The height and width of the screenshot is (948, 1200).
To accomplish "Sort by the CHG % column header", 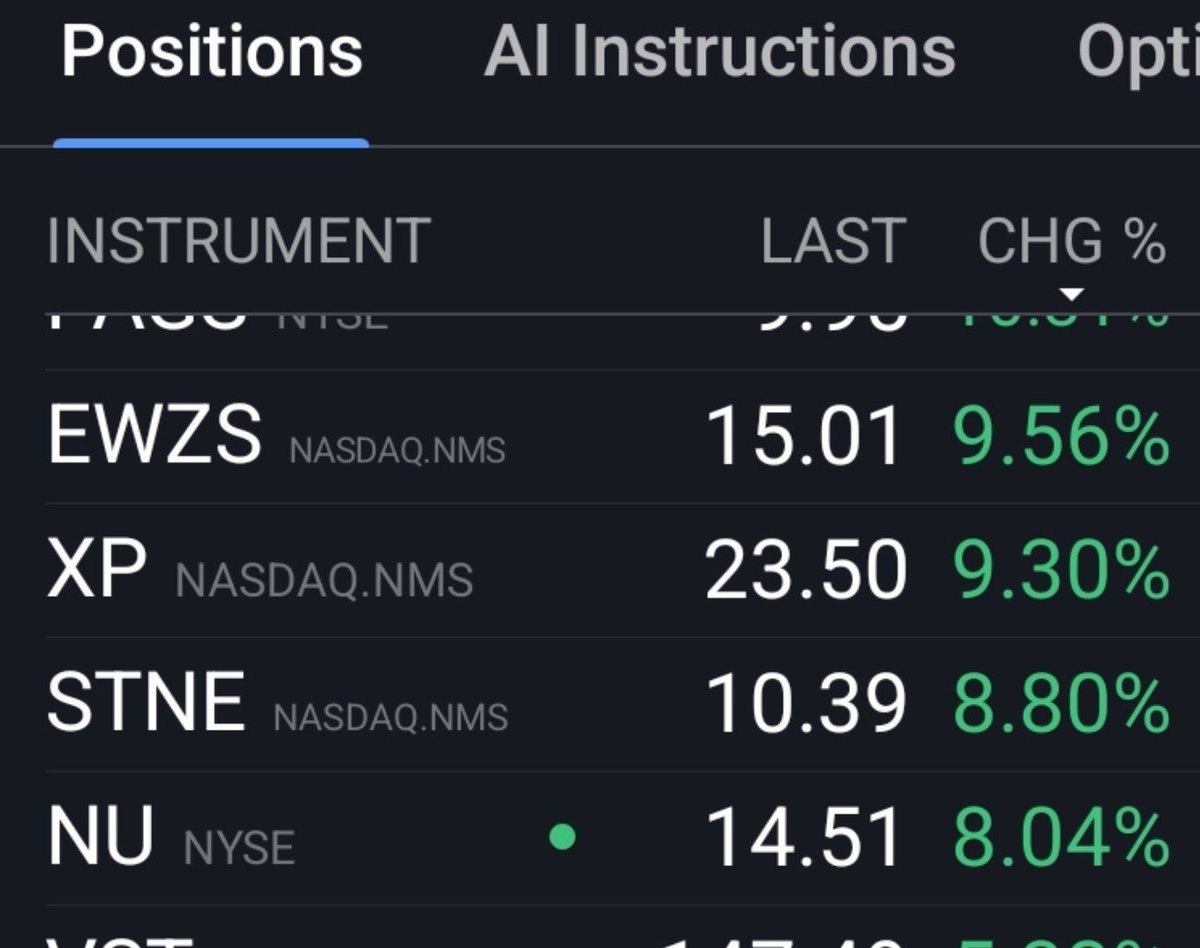I will click(x=1072, y=241).
